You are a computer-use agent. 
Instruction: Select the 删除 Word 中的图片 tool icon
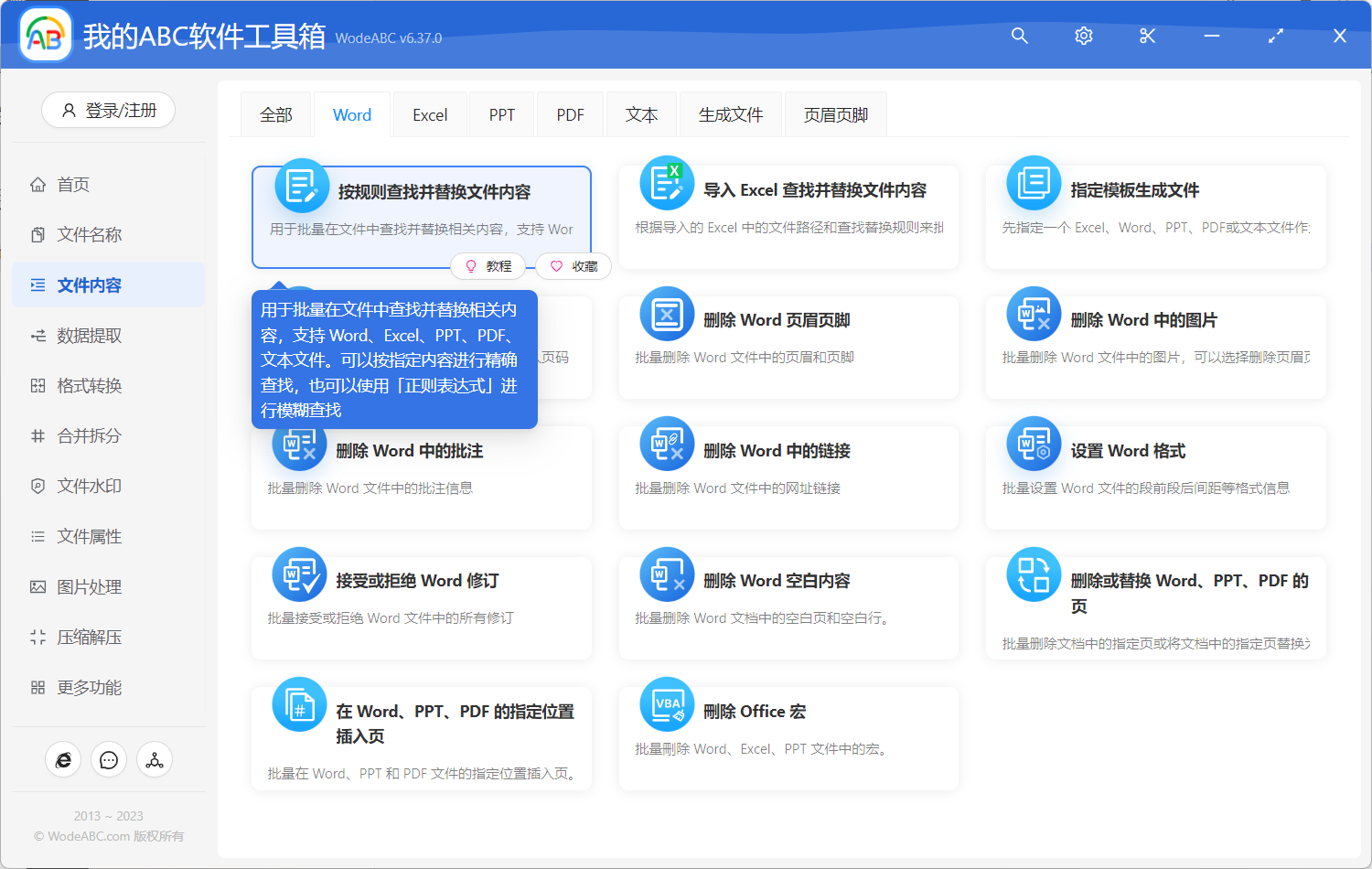[1033, 313]
